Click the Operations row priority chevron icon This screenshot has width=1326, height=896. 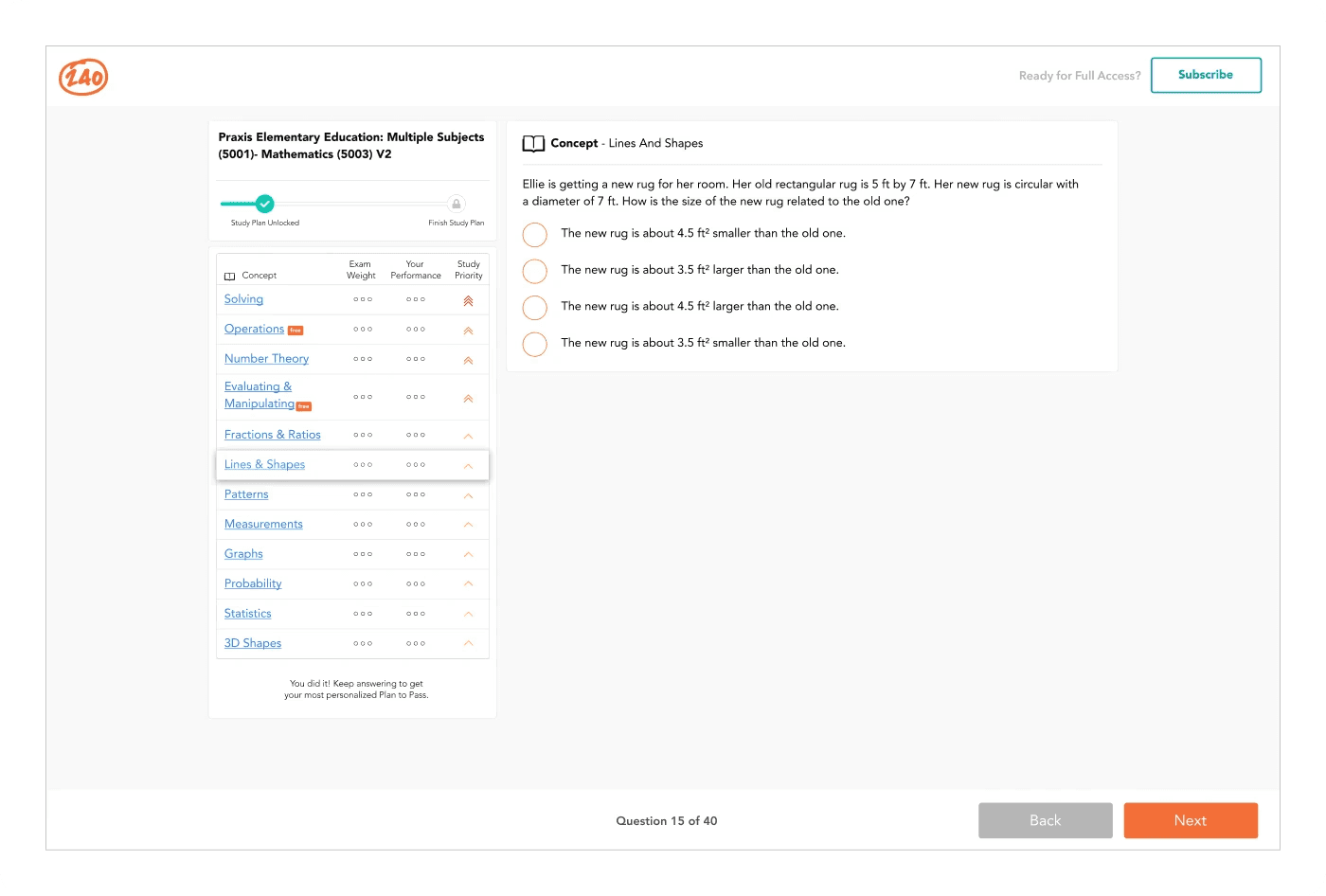[468, 331]
